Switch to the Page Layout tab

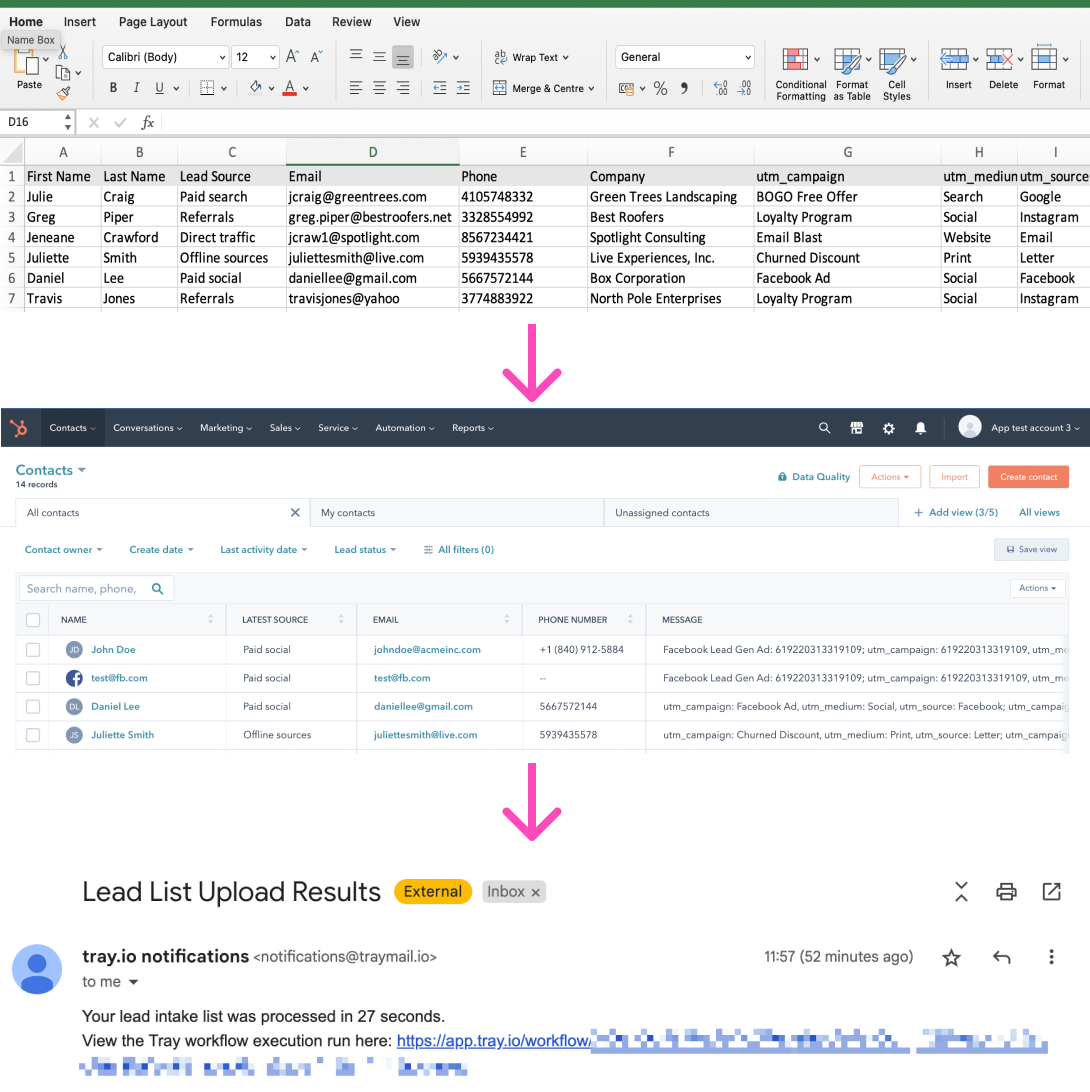point(153,22)
